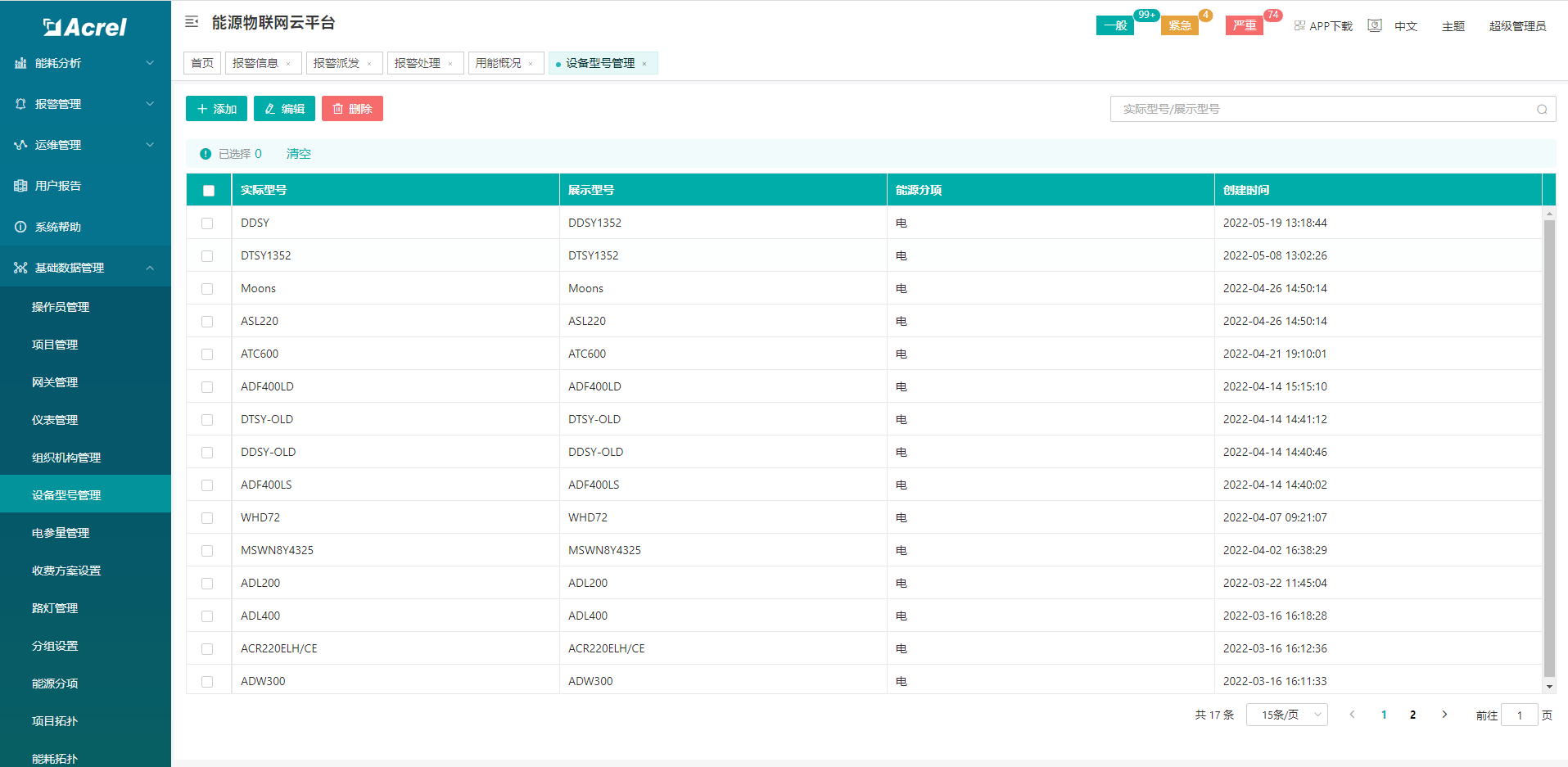Click APP下载 link
1568x767 pixels.
pos(1331,26)
